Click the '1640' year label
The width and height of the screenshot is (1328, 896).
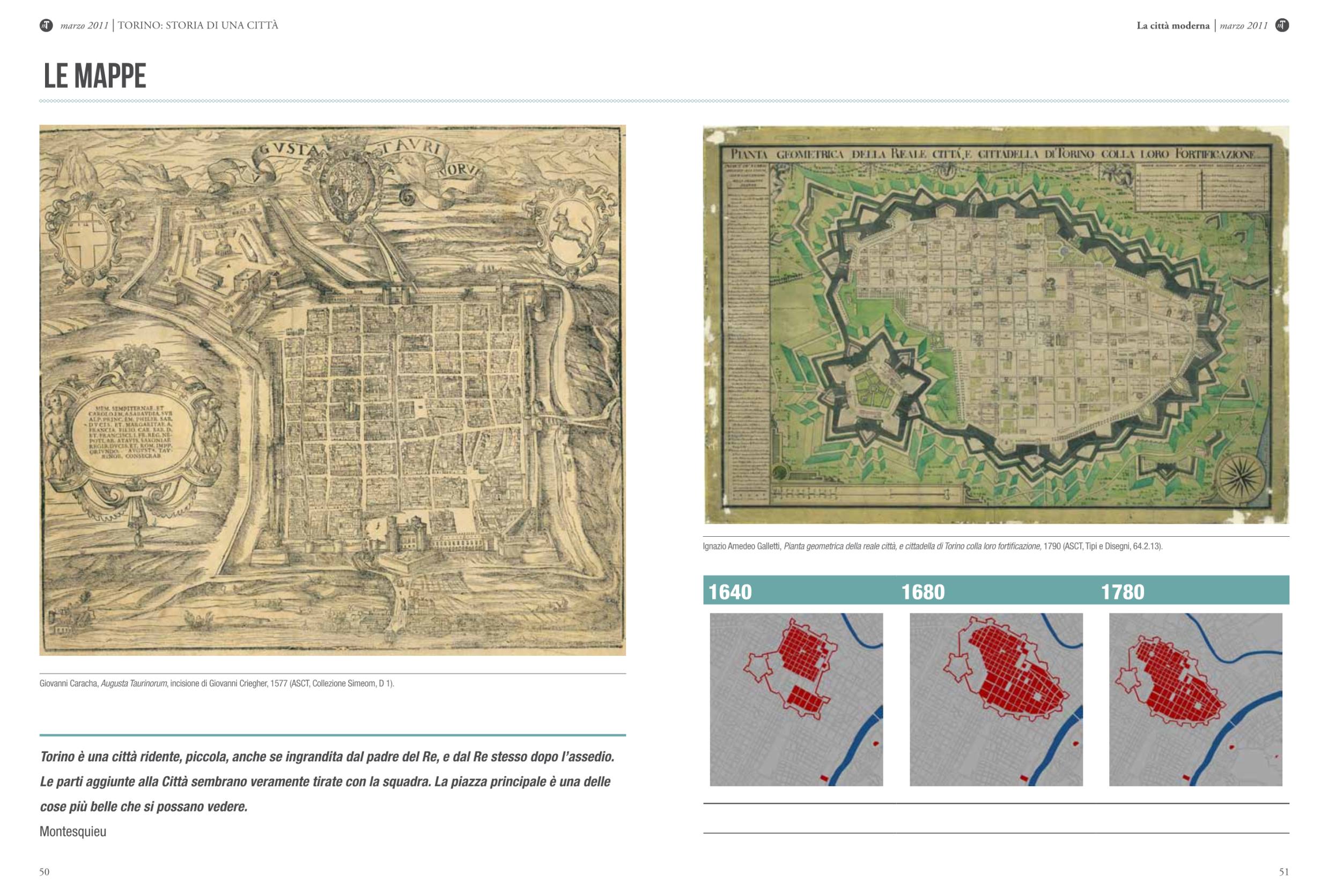[730, 592]
